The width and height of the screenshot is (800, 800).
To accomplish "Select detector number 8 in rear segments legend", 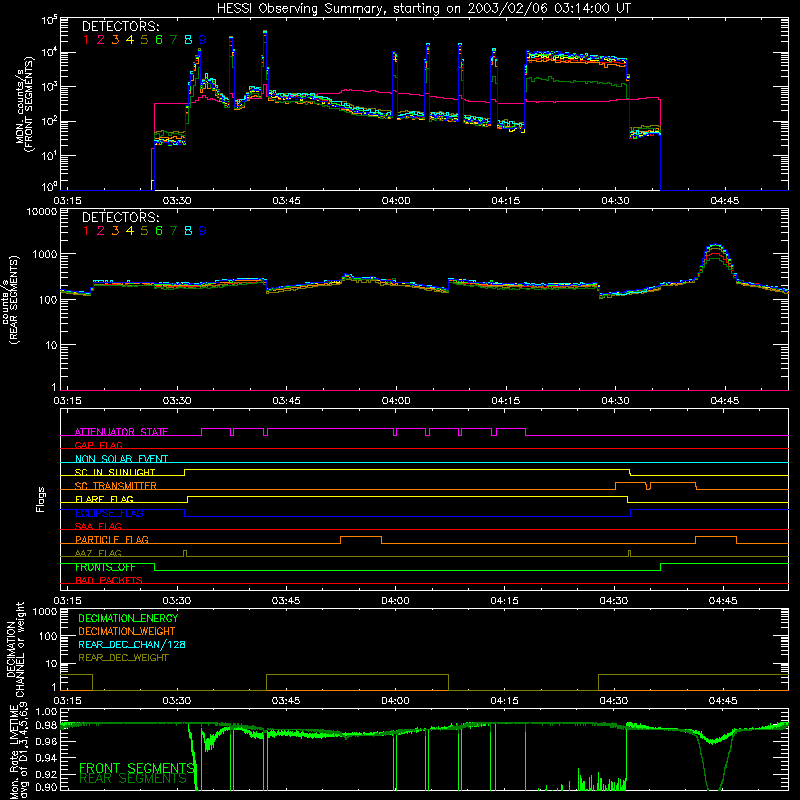I will click(188, 231).
